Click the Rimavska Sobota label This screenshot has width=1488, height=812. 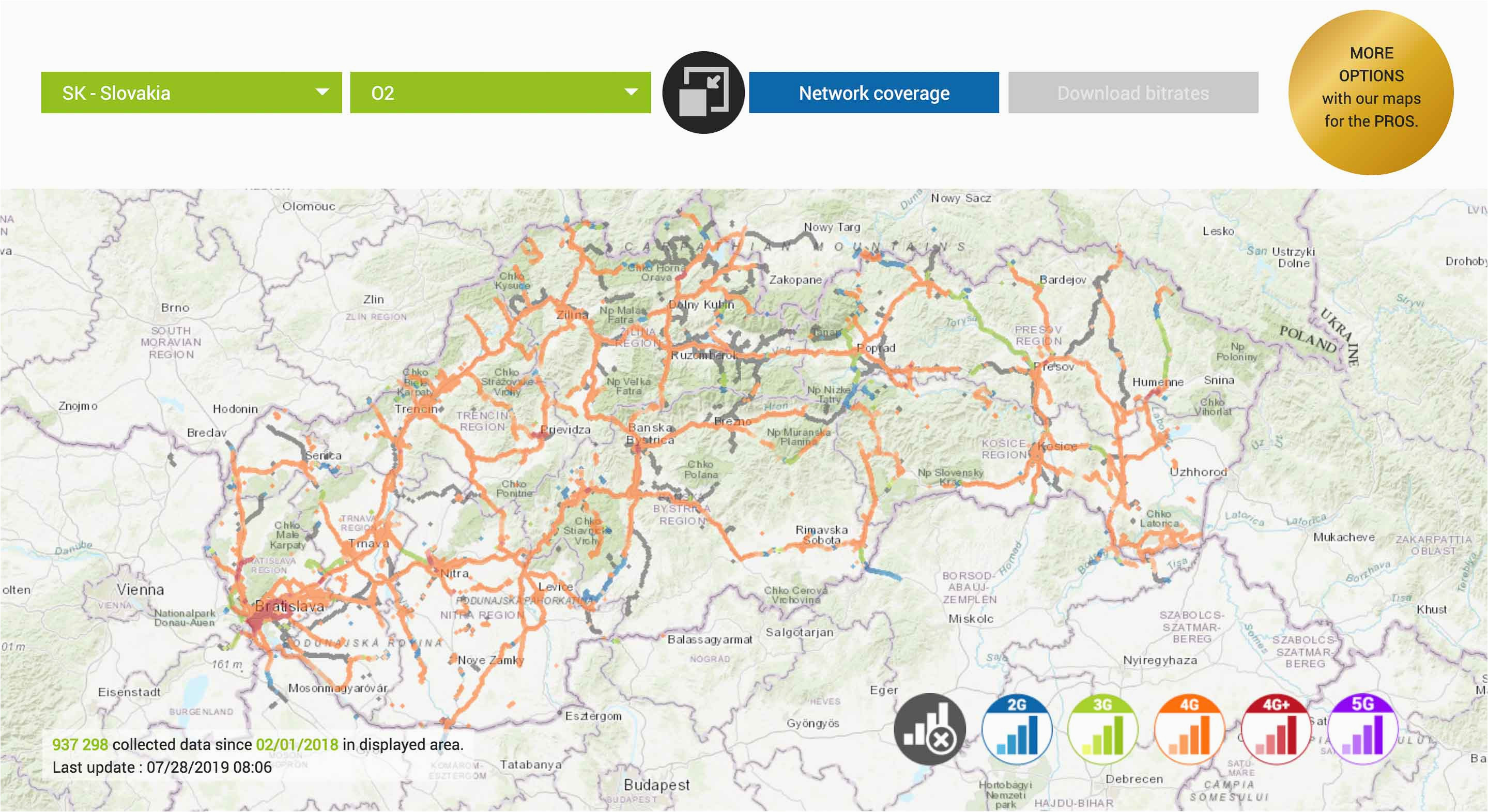pos(821,535)
